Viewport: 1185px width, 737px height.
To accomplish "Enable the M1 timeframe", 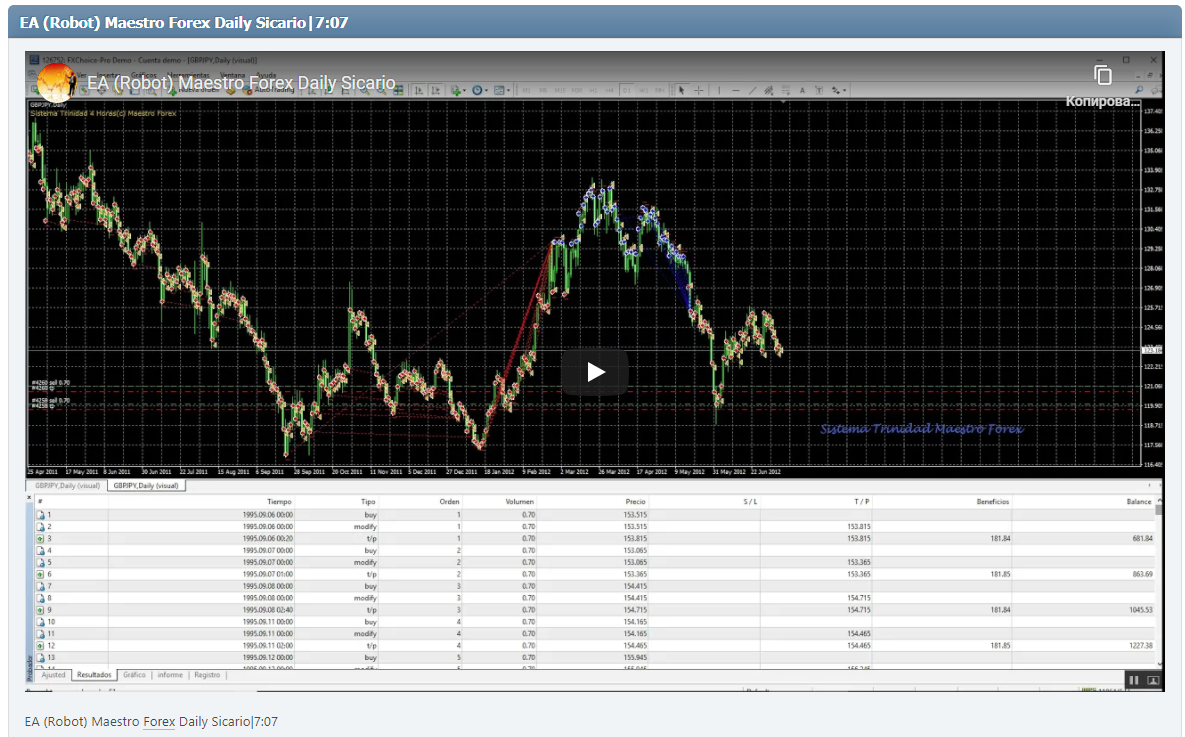I will coord(525,89).
